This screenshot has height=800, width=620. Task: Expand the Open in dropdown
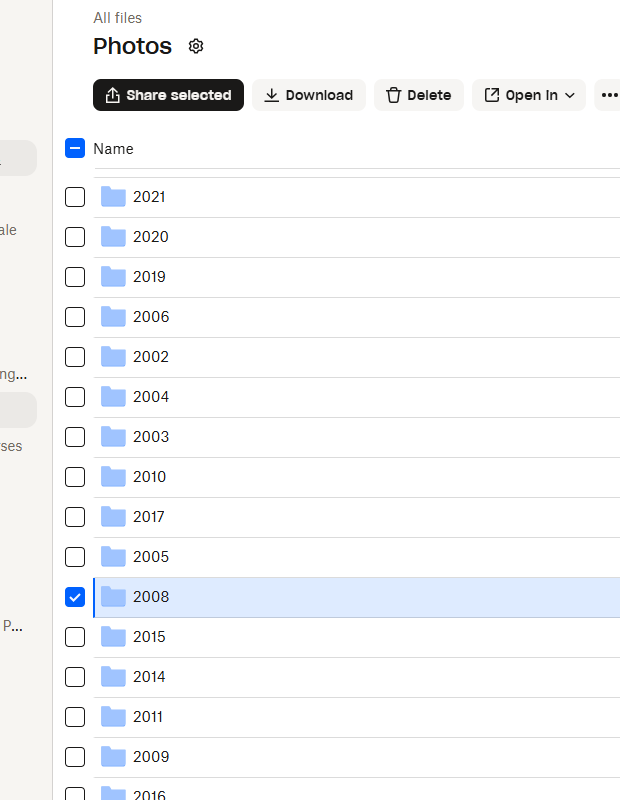pyautogui.click(x=529, y=95)
